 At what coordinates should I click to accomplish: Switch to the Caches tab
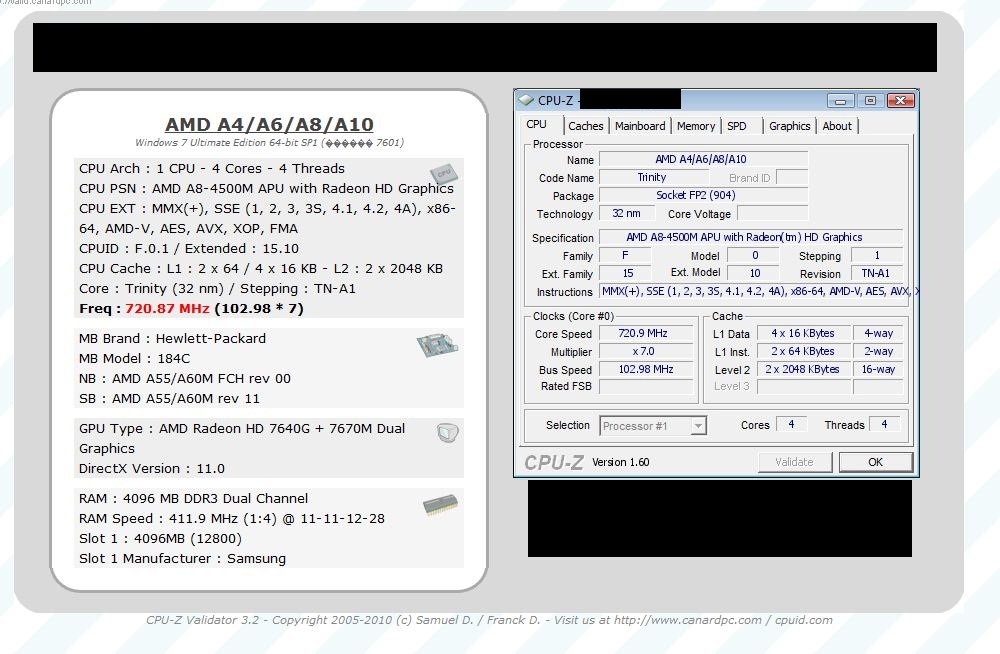click(585, 126)
